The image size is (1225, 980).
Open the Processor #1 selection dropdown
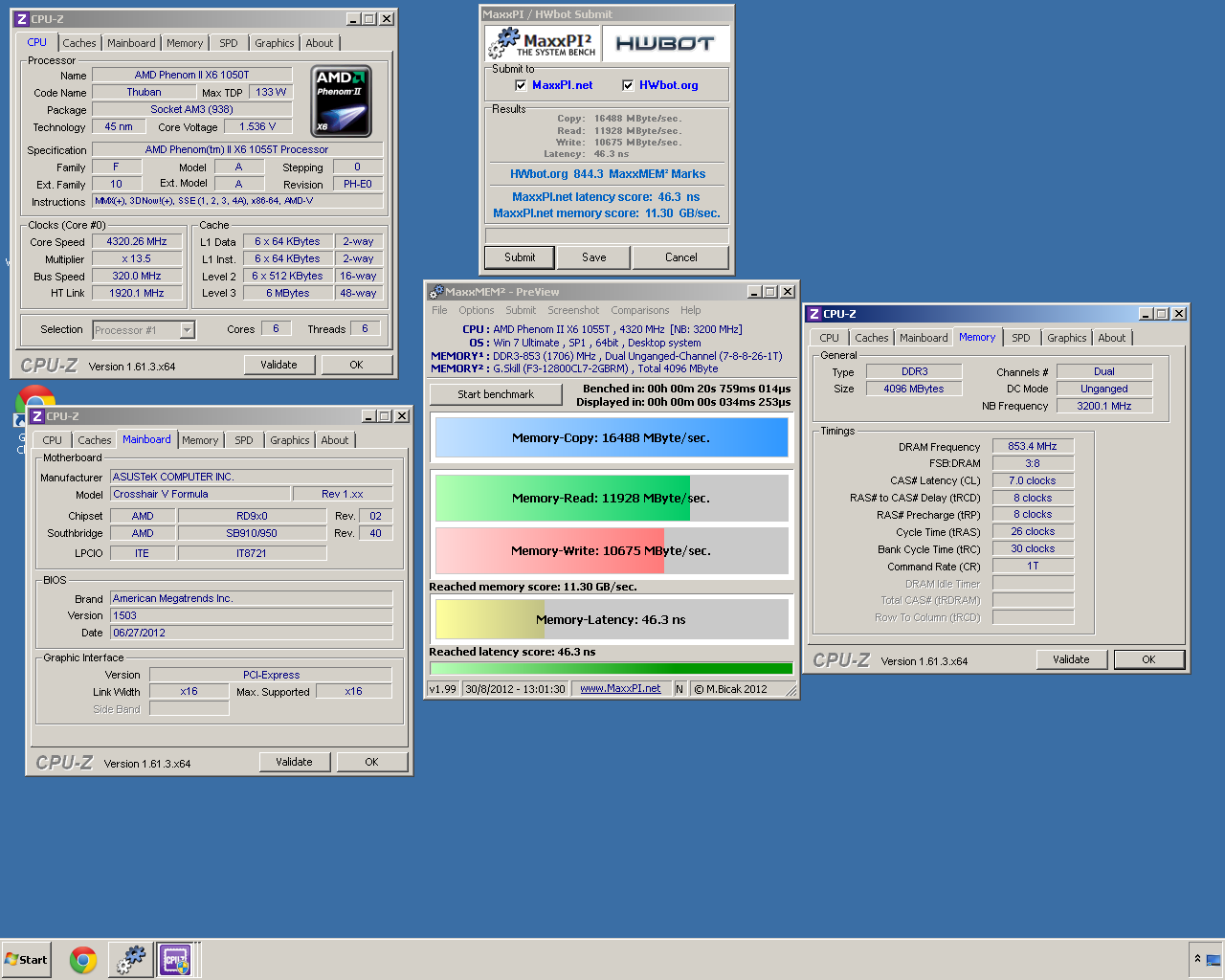tap(188, 330)
